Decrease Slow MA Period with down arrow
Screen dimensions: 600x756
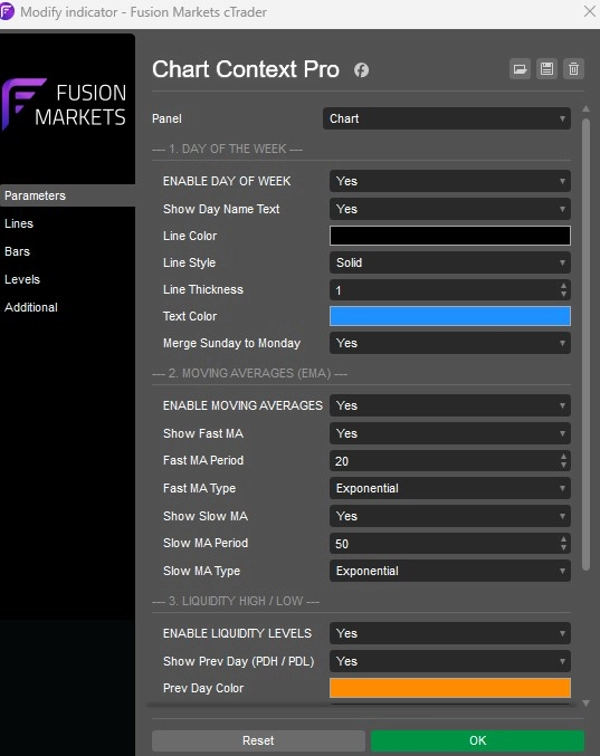[563, 547]
